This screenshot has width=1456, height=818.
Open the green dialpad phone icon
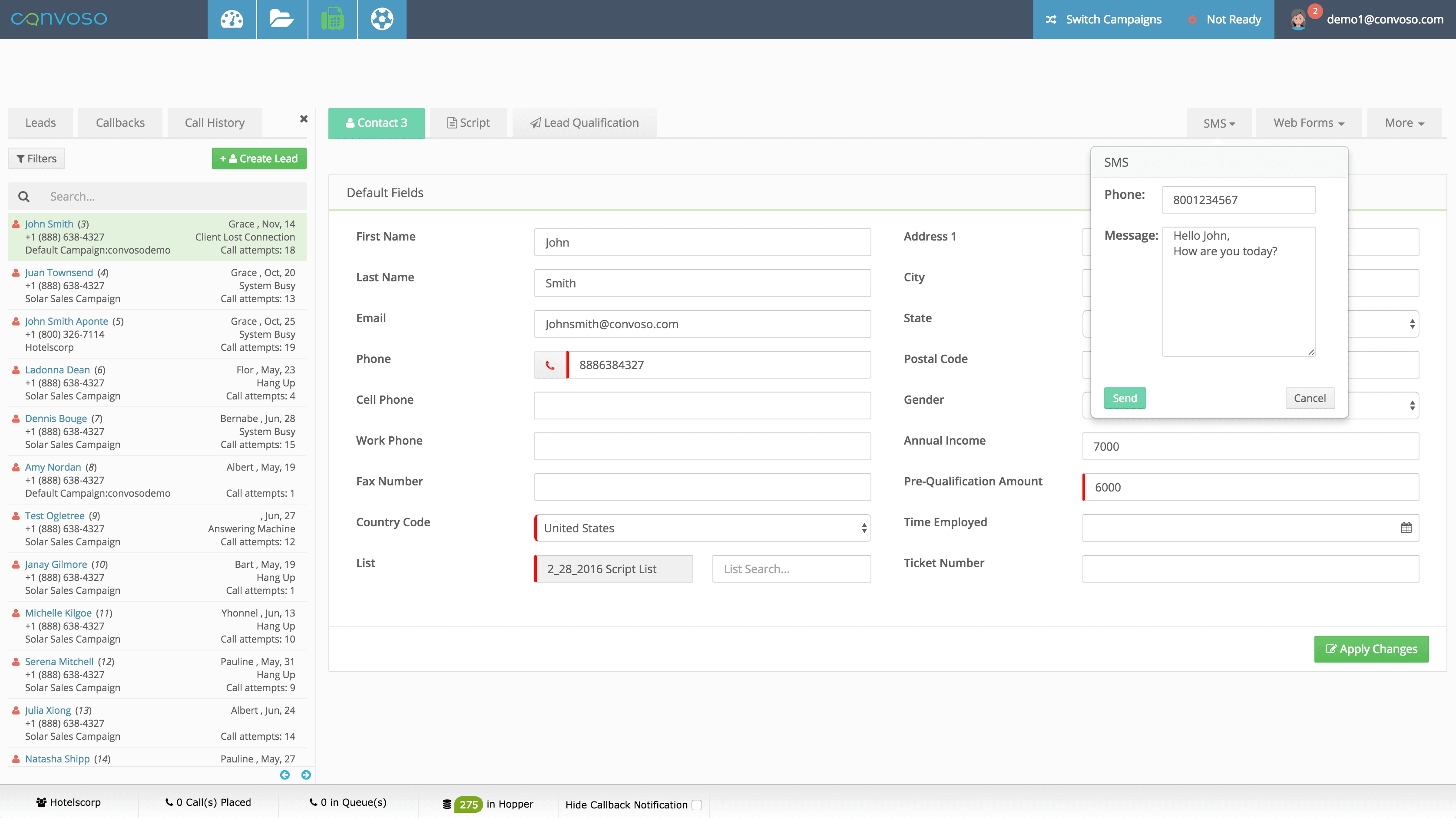pos(332,19)
